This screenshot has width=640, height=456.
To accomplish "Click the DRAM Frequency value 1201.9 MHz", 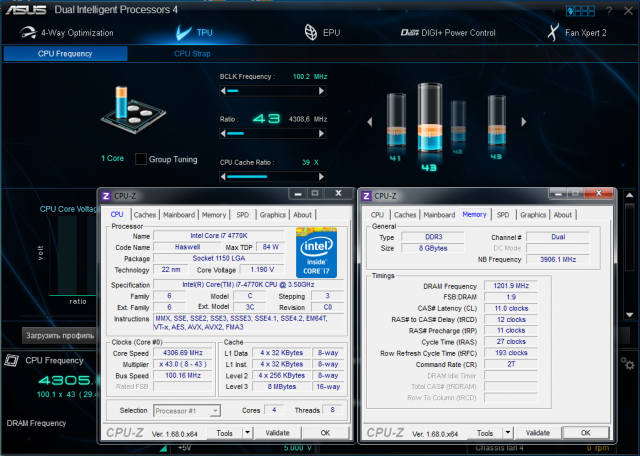I will [x=511, y=286].
